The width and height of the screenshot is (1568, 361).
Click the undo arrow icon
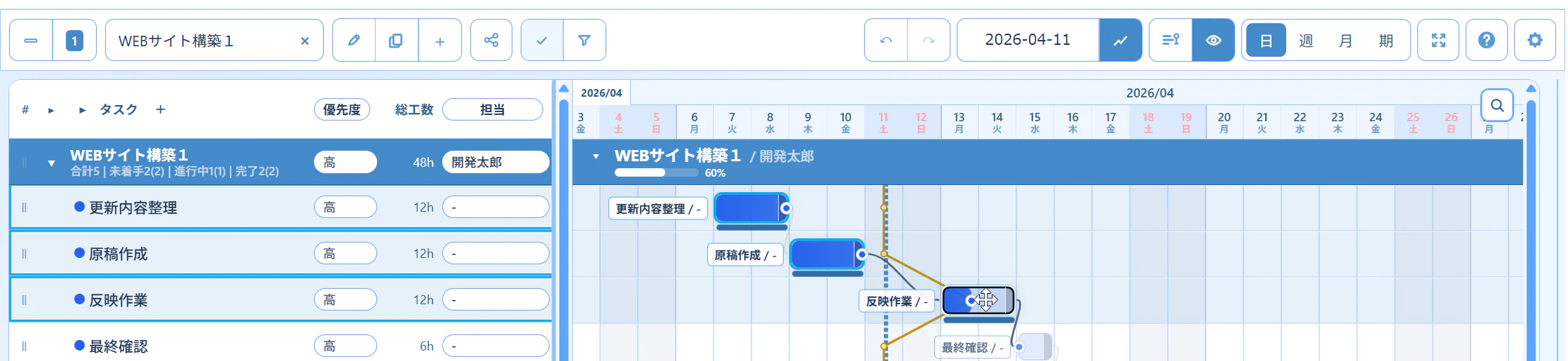[886, 41]
